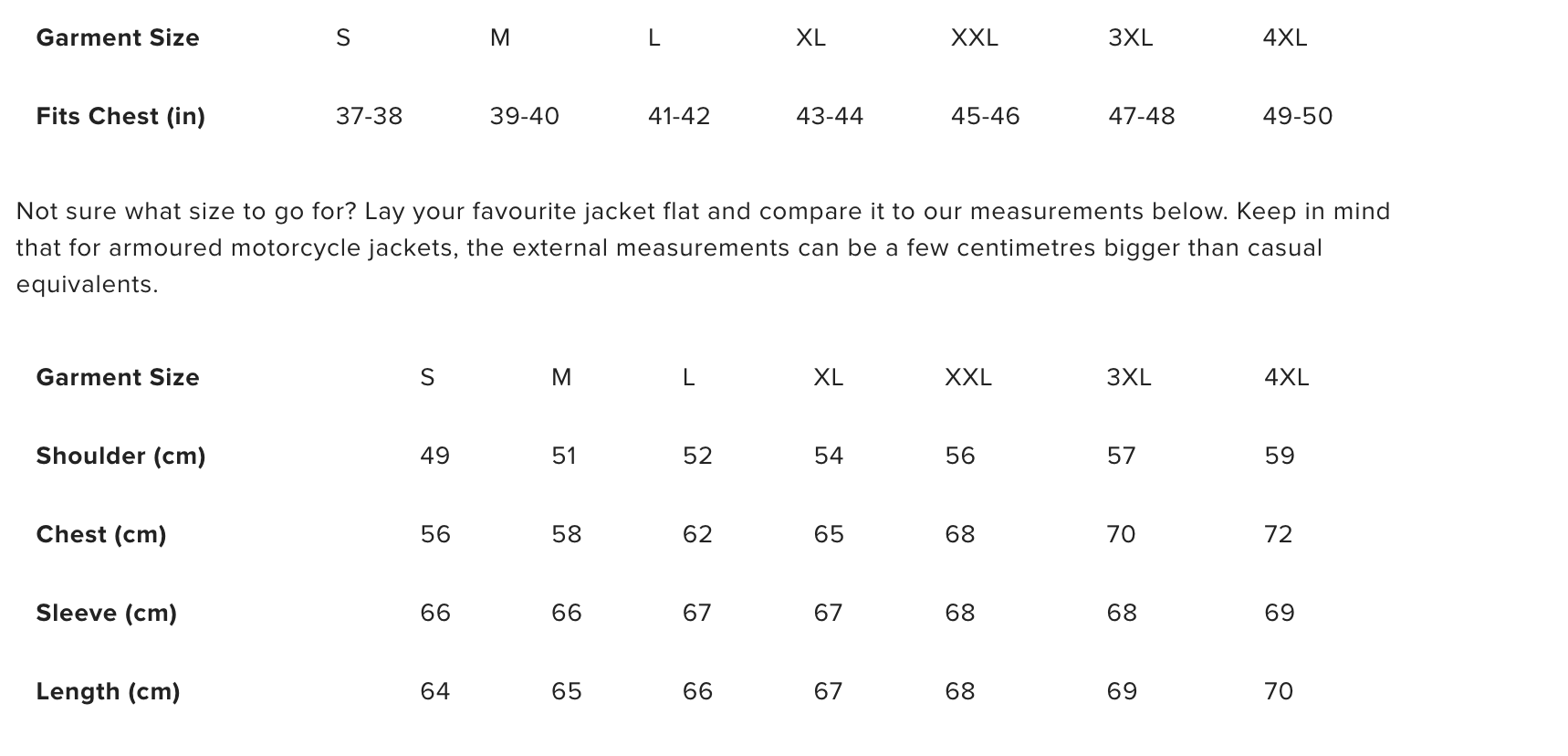Image resolution: width=1568 pixels, height=756 pixels.
Task: Click the 39-40 chest range for size M
Action: (x=524, y=116)
